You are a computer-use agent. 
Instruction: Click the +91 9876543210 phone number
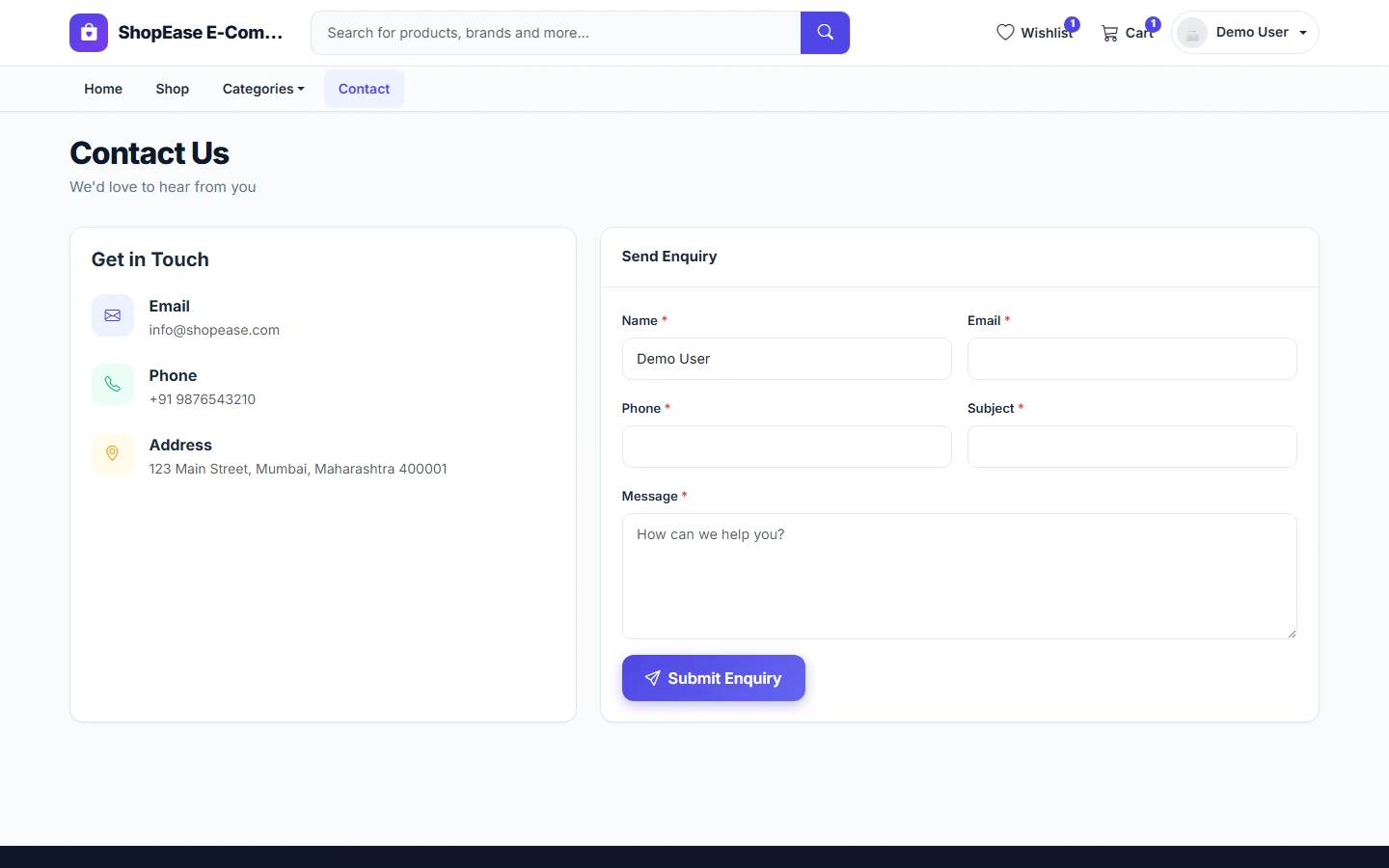(203, 399)
